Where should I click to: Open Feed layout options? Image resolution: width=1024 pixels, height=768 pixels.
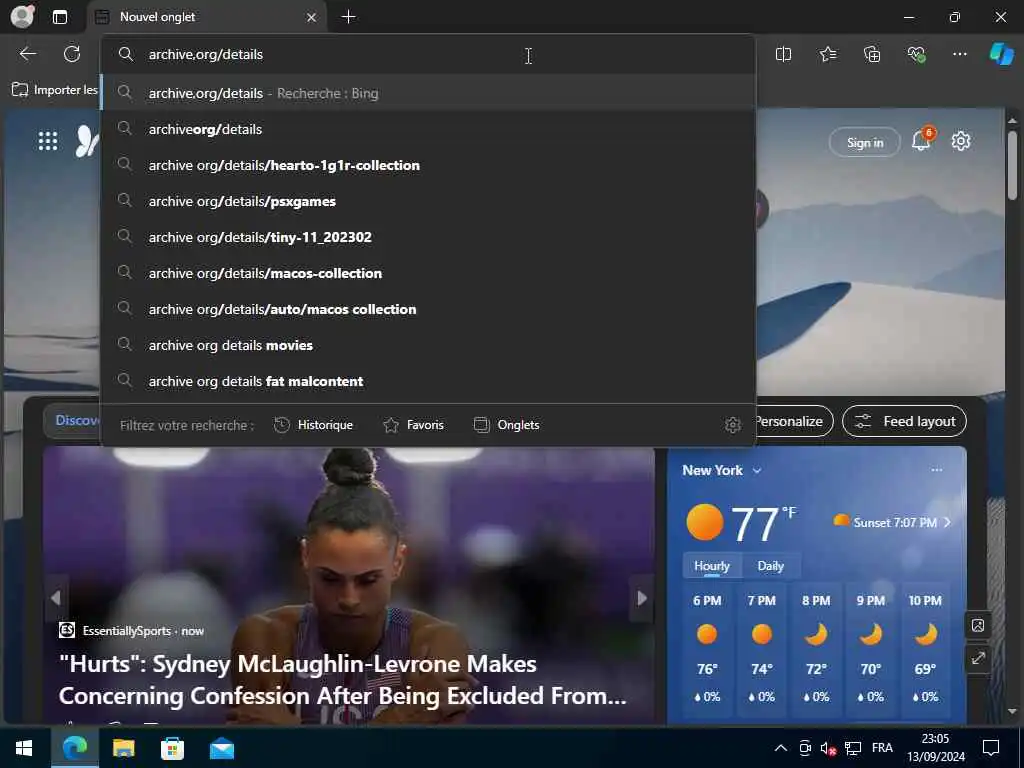(904, 421)
